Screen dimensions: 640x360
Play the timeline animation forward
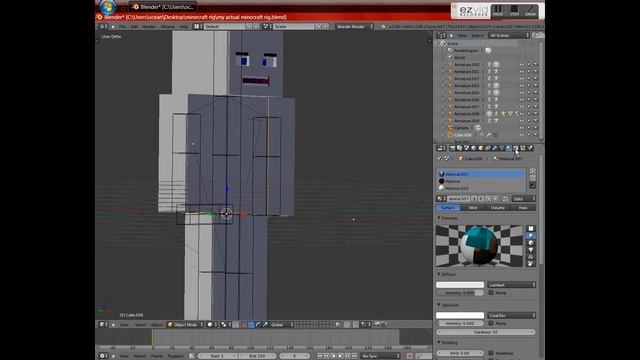coord(340,356)
